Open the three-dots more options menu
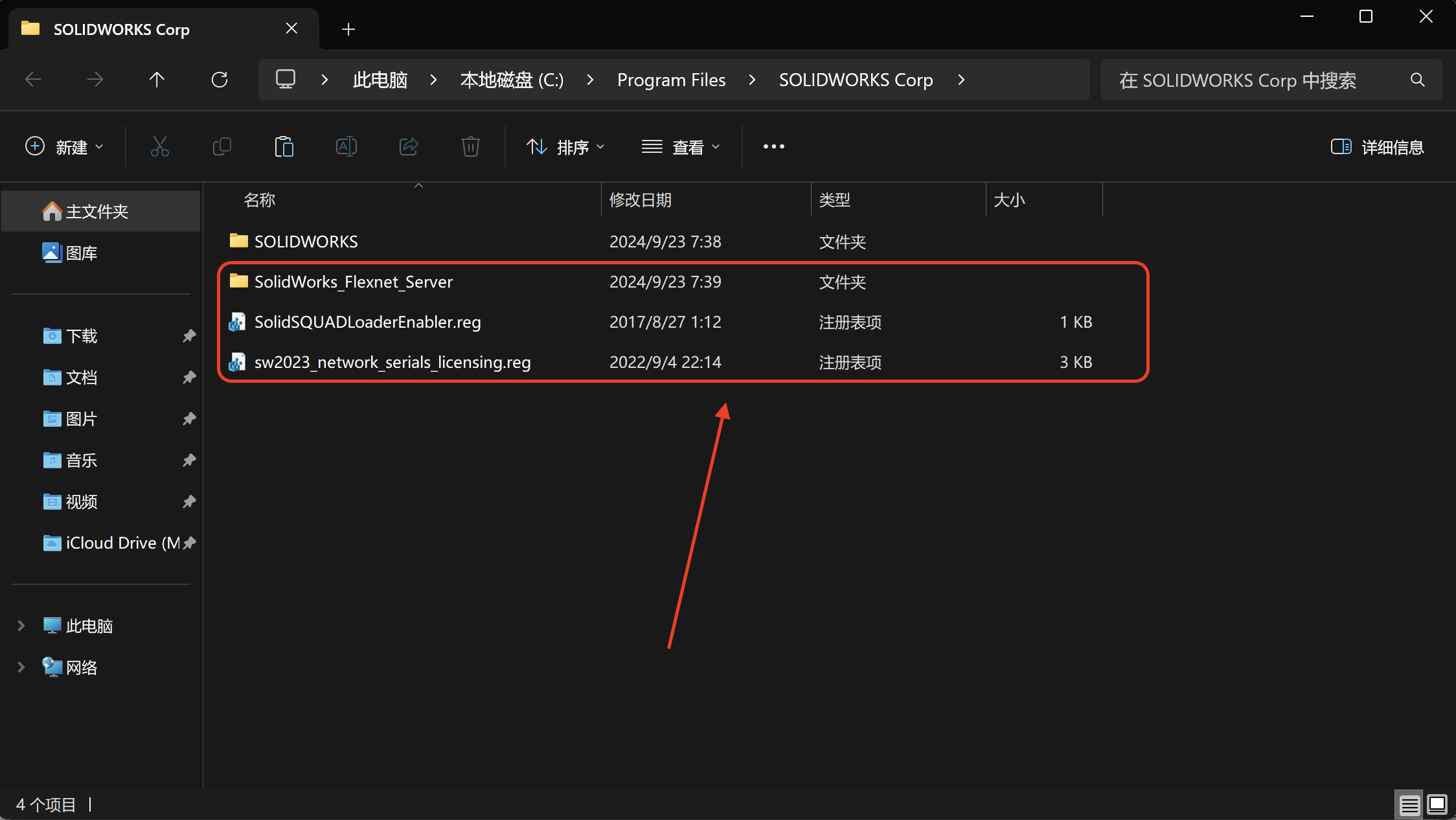The height and width of the screenshot is (820, 1456). (x=773, y=147)
